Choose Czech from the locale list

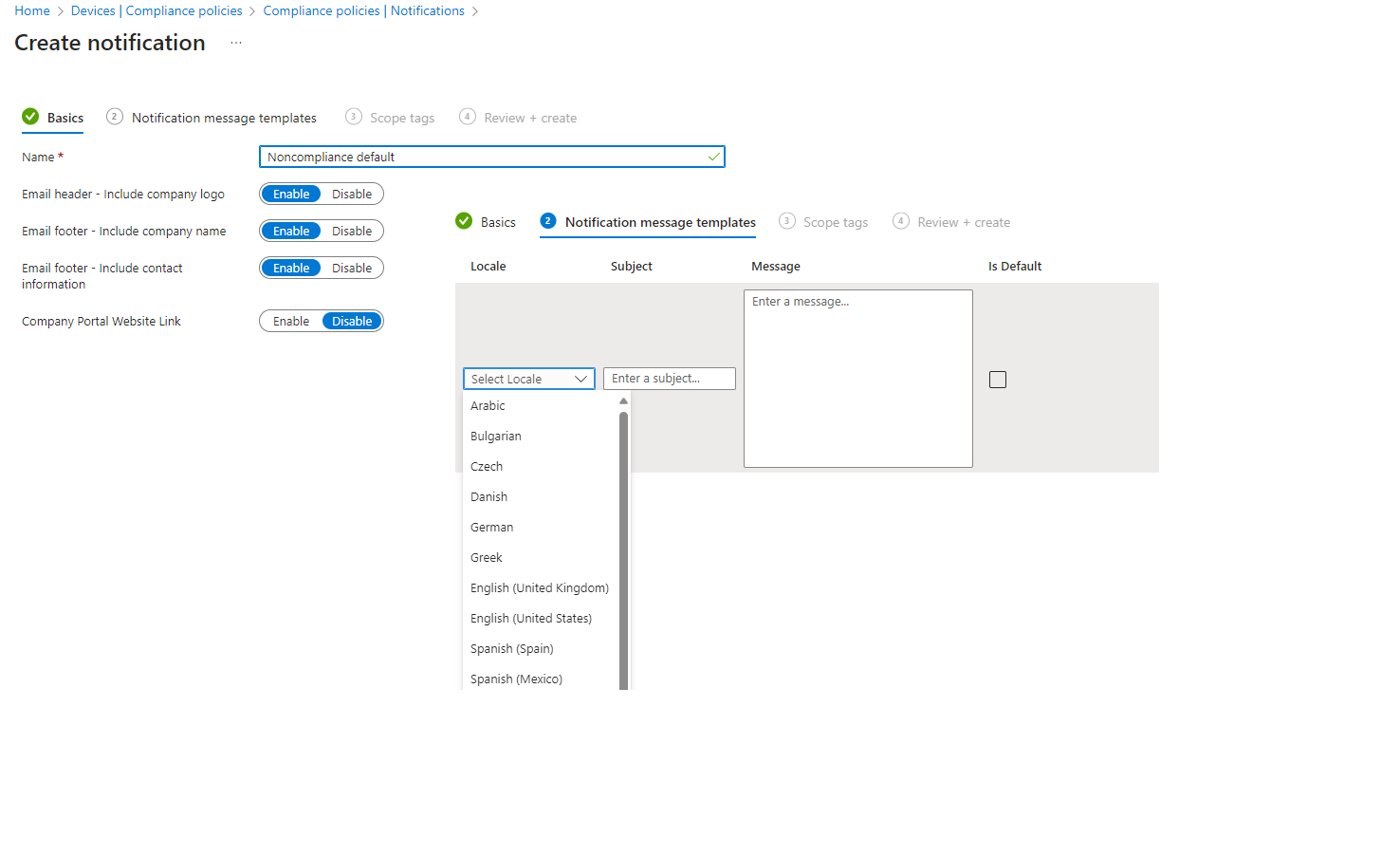coord(541,466)
